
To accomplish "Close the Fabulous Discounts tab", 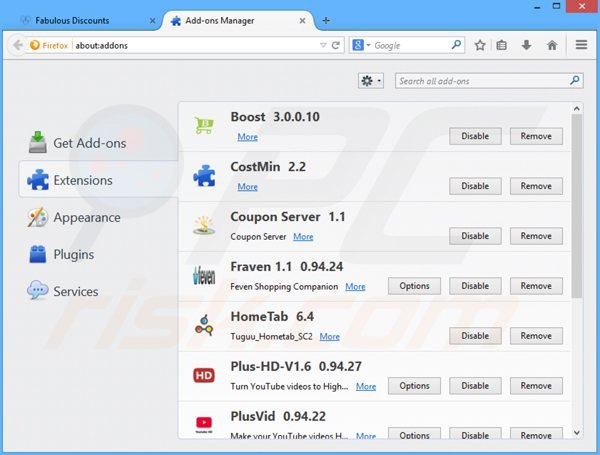I will click(x=152, y=21).
